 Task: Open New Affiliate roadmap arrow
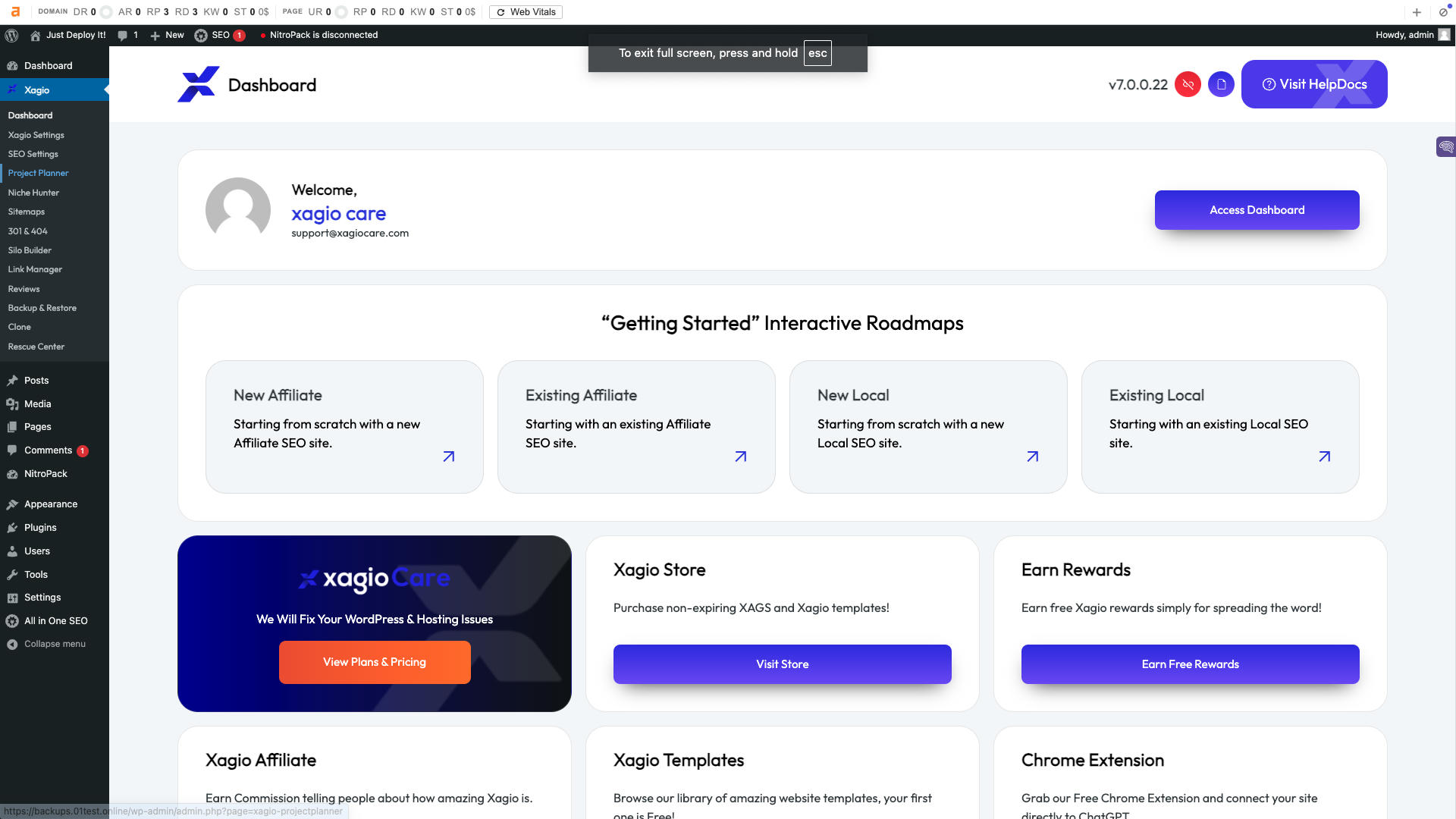(x=449, y=457)
